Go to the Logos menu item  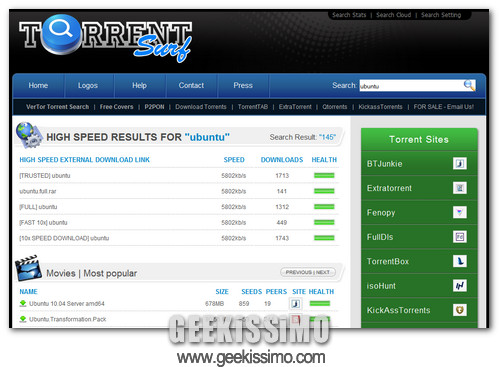[x=88, y=85]
